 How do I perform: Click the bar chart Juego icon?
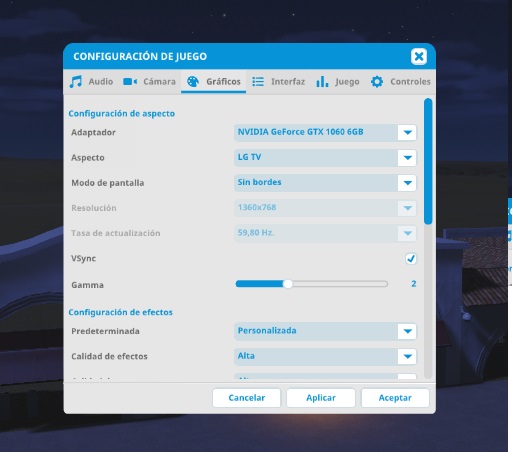tap(322, 81)
